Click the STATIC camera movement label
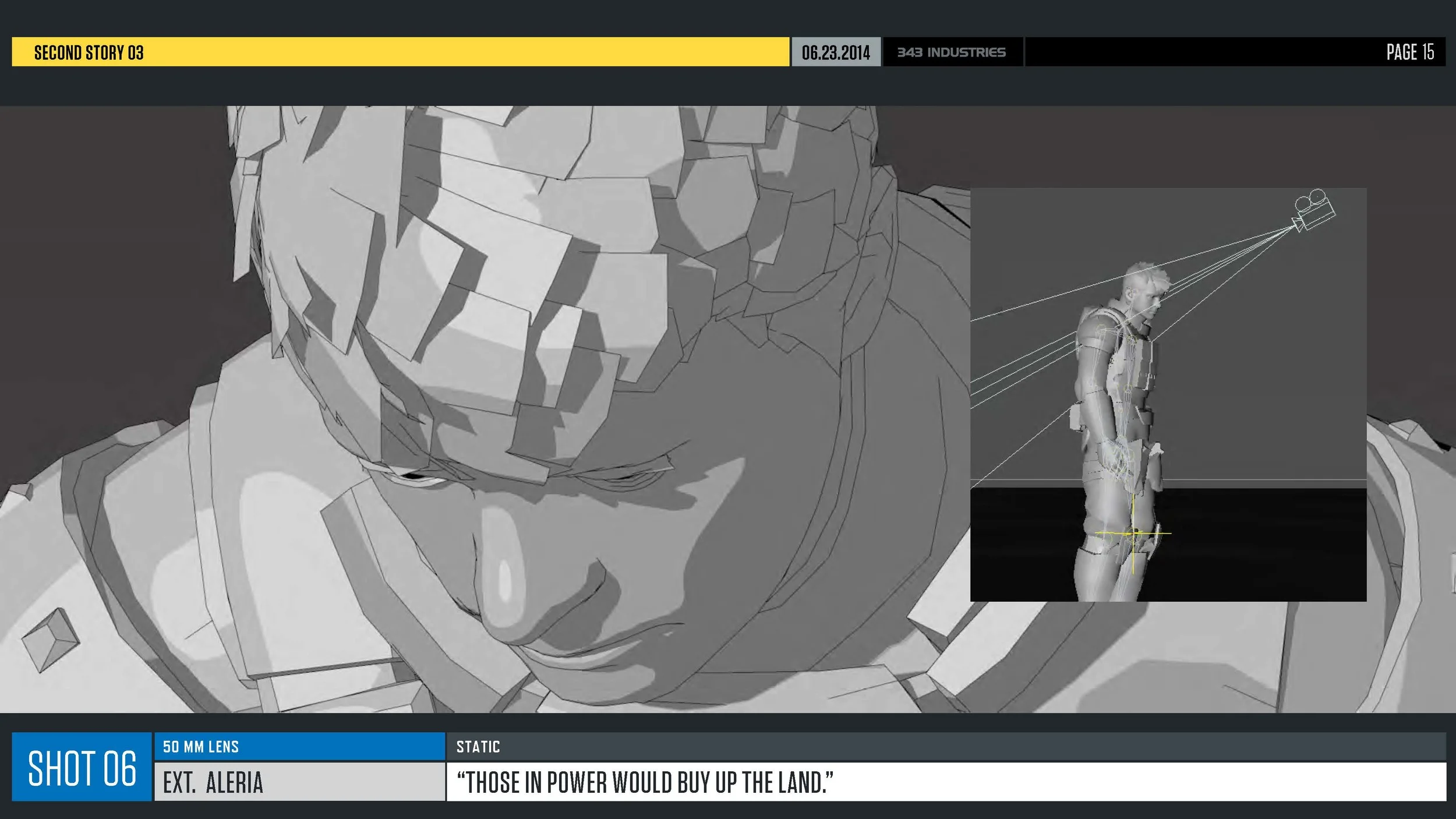 [x=478, y=747]
